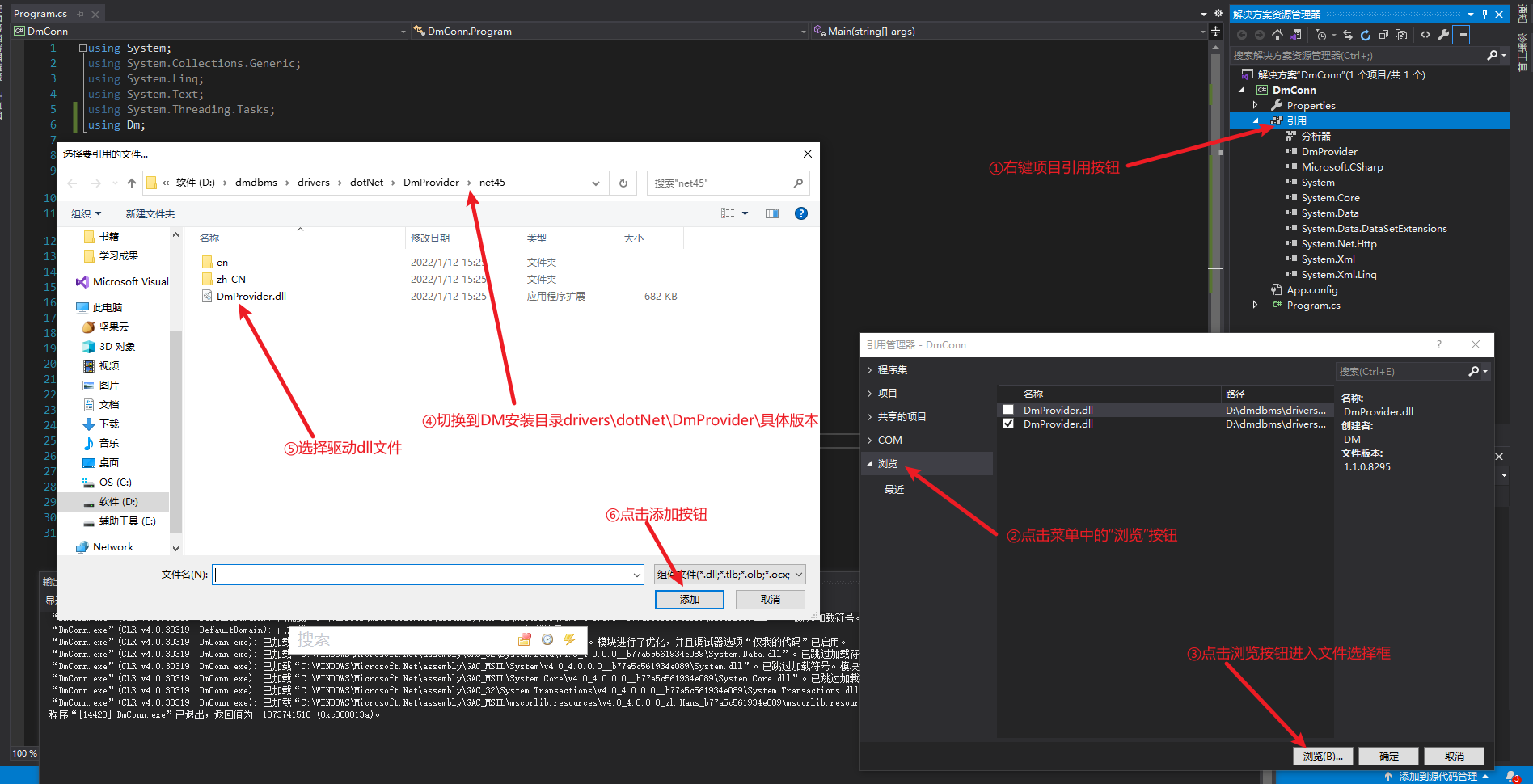Click the filename input field in file dialog

[429, 575]
